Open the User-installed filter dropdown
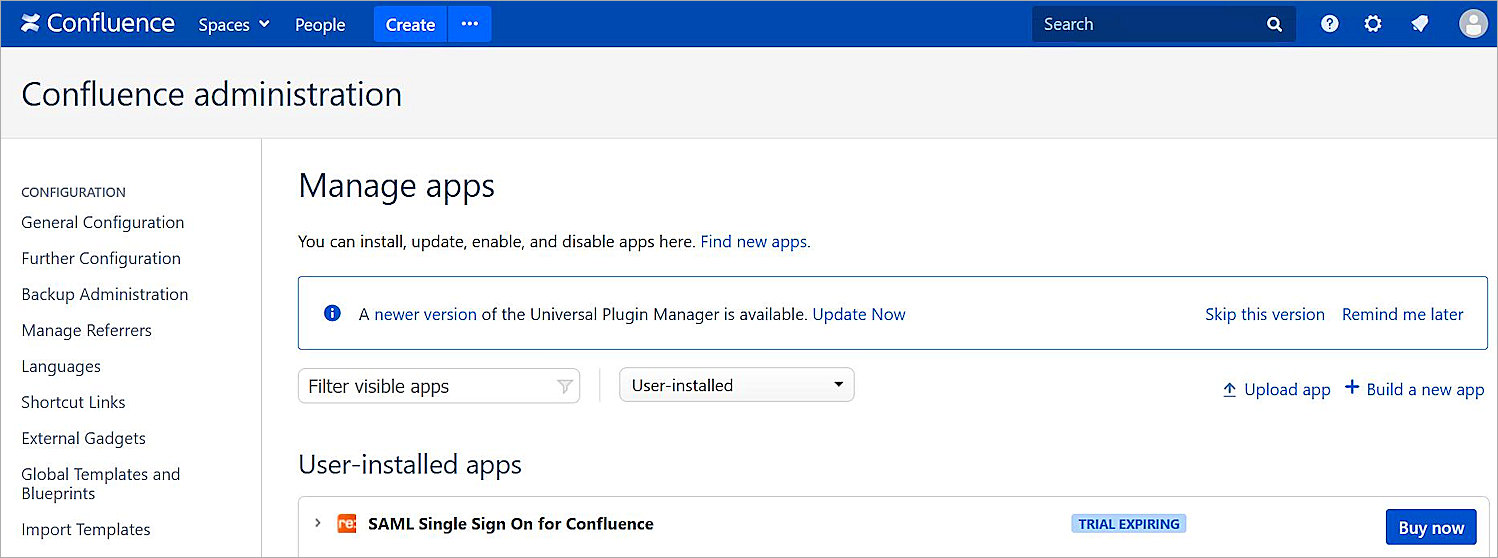The image size is (1498, 558). pyautogui.click(x=736, y=385)
